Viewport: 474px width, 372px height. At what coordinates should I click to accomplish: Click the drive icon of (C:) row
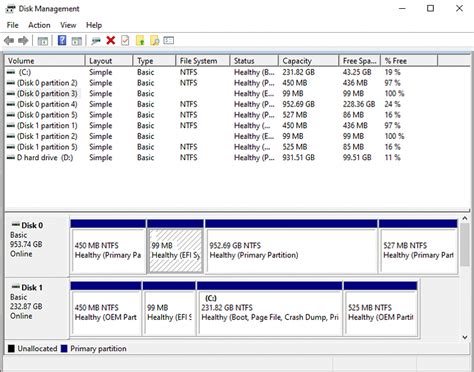pyautogui.click(x=11, y=72)
